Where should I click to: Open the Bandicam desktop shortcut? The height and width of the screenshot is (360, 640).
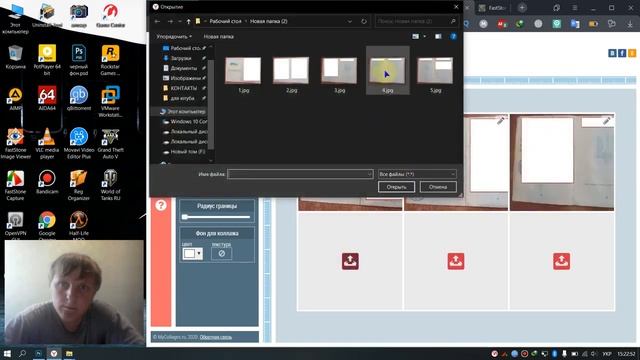[x=47, y=182]
